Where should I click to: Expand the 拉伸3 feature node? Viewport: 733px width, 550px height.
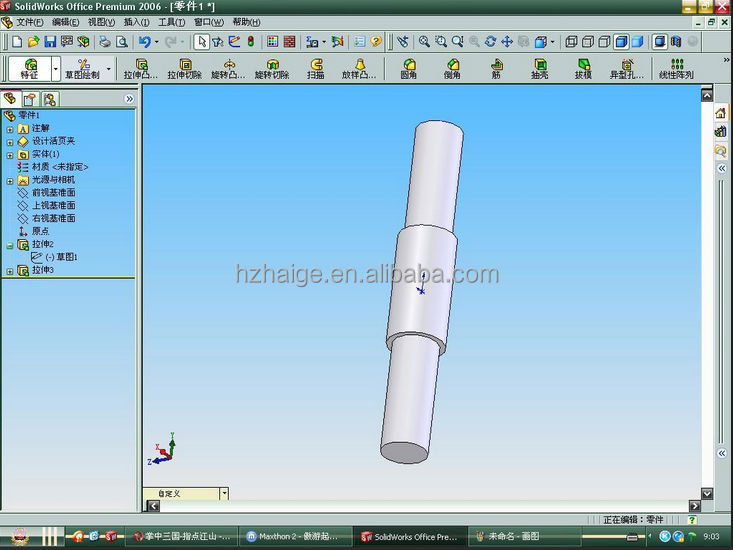[10, 271]
